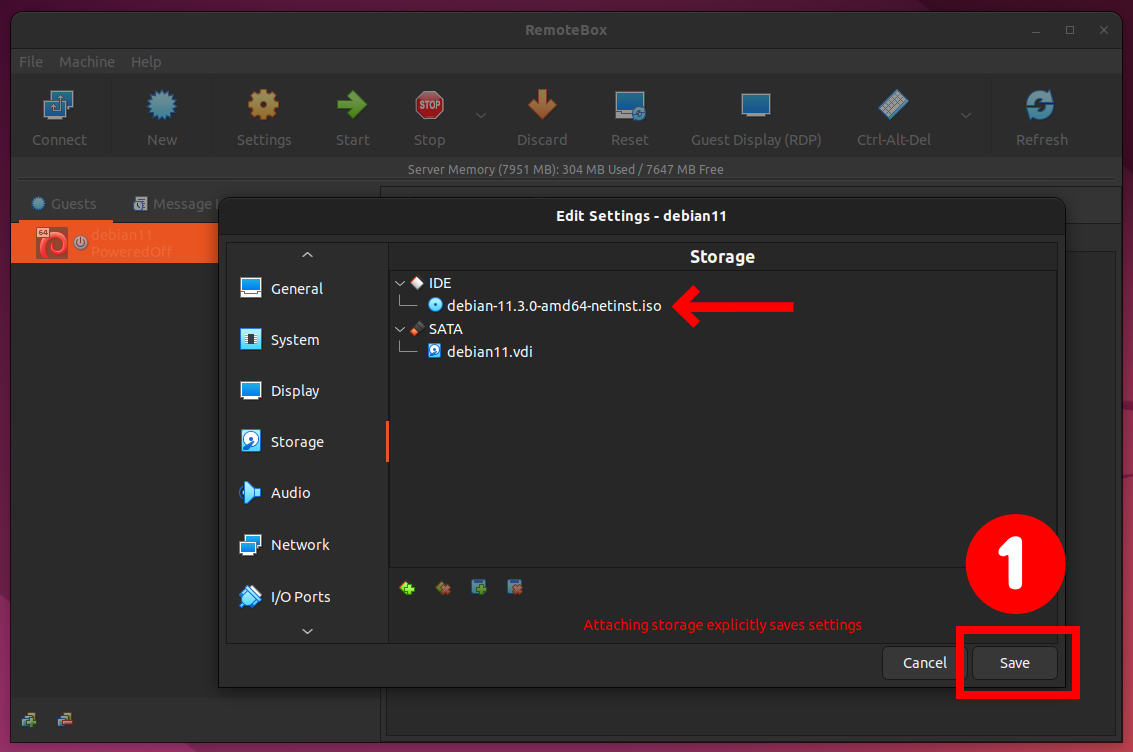The height and width of the screenshot is (752, 1133).
Task: Expand the dropdown arrow next to Ctrl-Alt-Del
Action: pos(965,116)
